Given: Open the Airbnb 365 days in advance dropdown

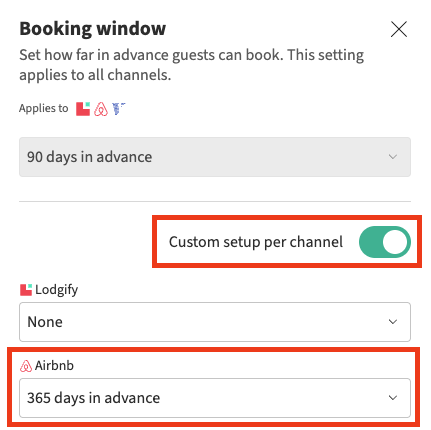Looking at the screenshot, I should (215, 398).
